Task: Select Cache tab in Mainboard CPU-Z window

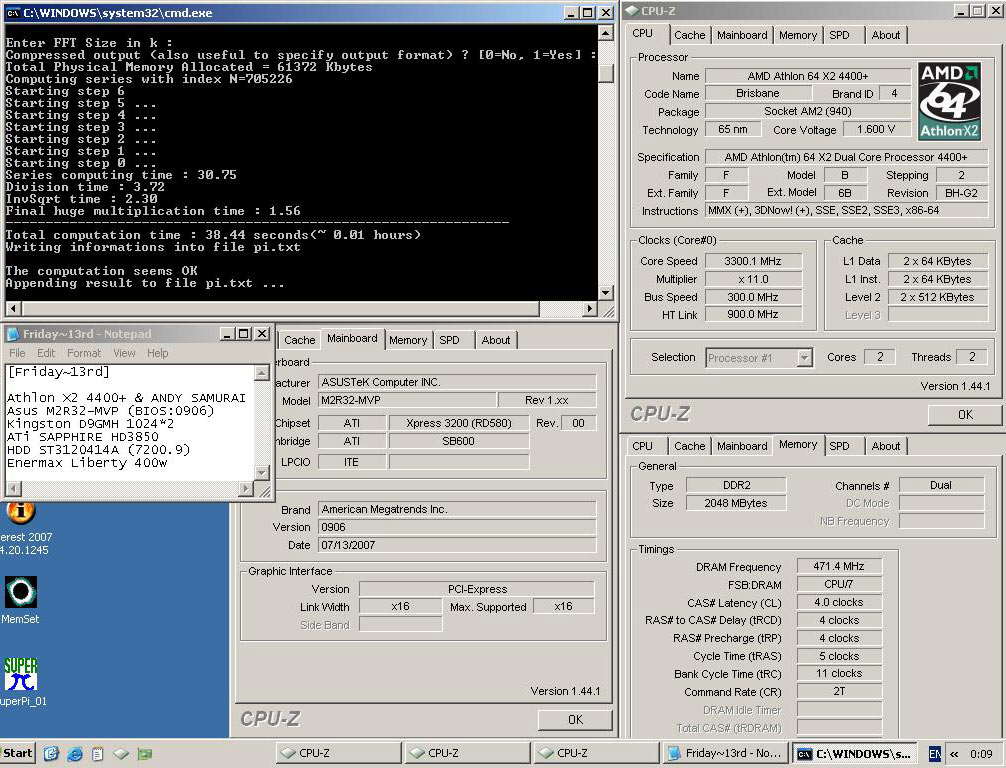Action: click(300, 340)
